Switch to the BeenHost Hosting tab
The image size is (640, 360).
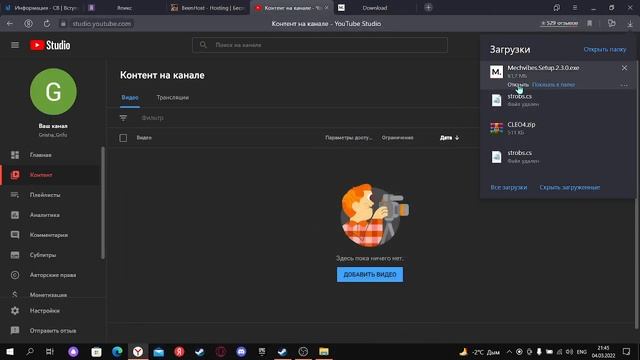tap(208, 8)
